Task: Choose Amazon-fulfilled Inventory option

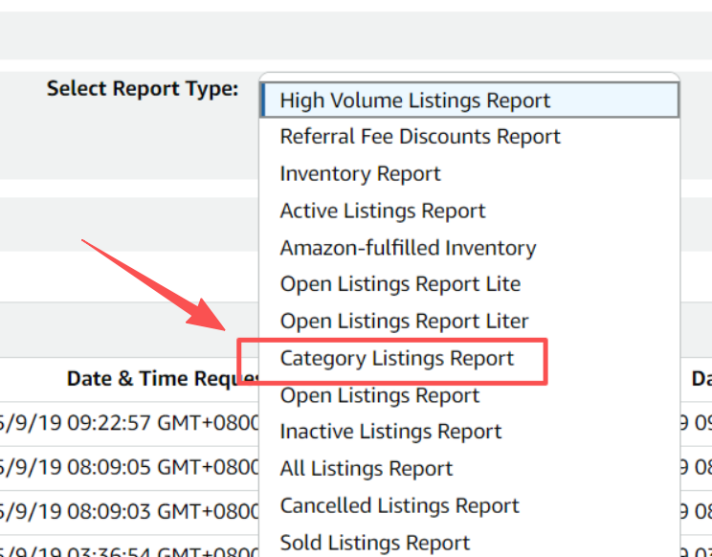Action: (x=408, y=248)
